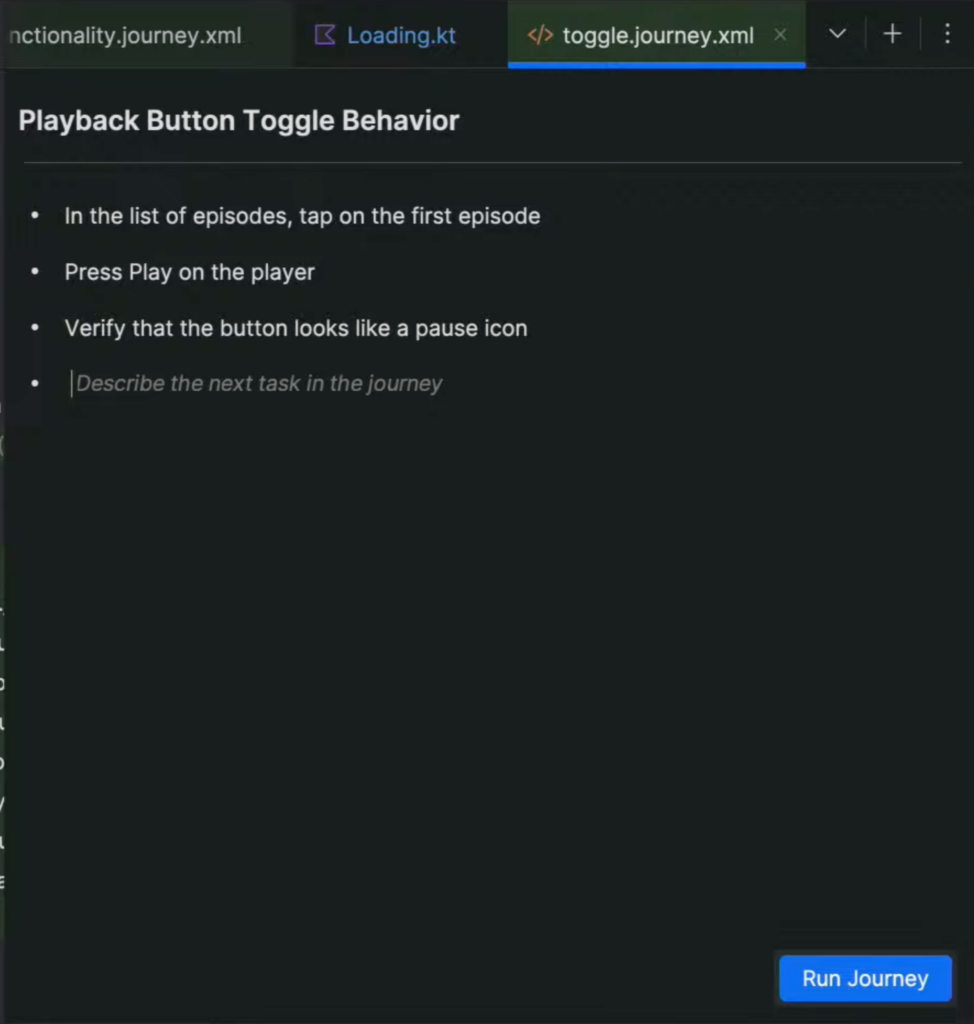This screenshot has width=974, height=1024.
Task: Select the 'Verify that the button' step
Action: 296,328
